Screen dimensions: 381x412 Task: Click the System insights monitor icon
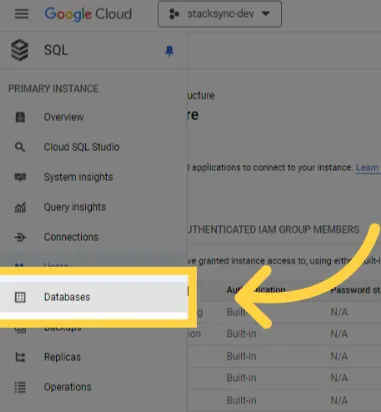[20, 177]
